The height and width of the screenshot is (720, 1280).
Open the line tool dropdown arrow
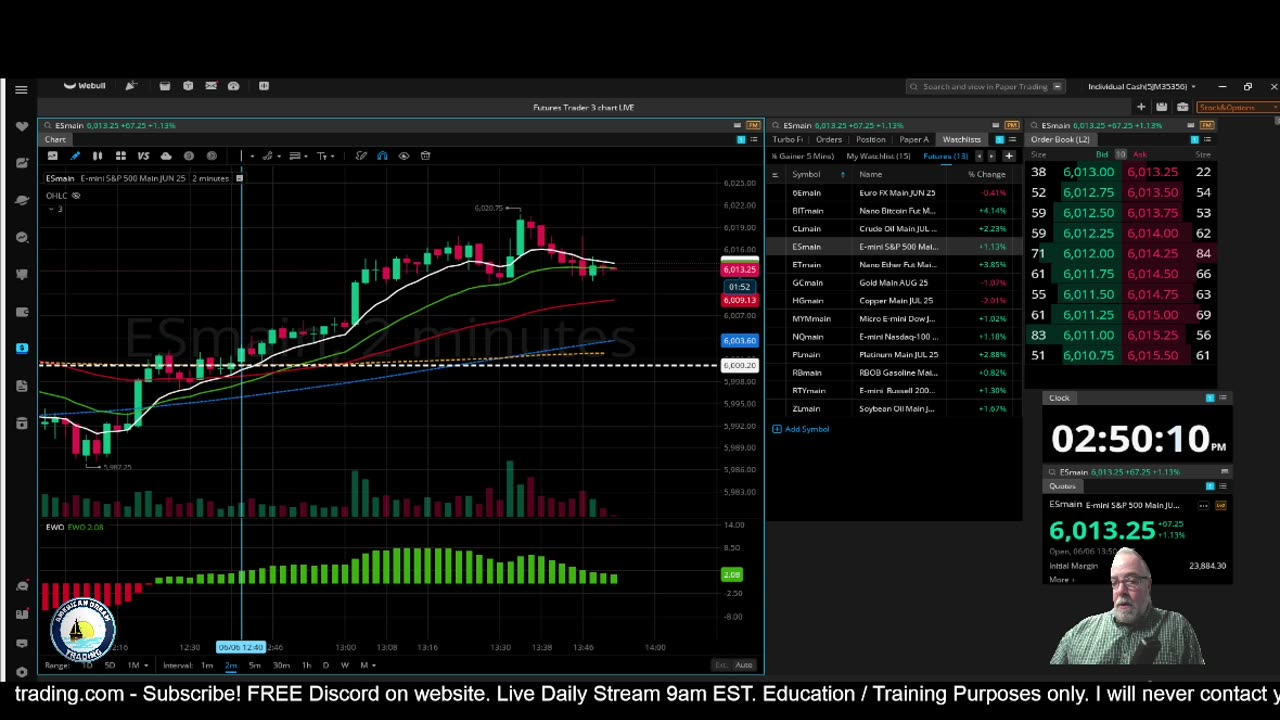pyautogui.click(x=252, y=156)
